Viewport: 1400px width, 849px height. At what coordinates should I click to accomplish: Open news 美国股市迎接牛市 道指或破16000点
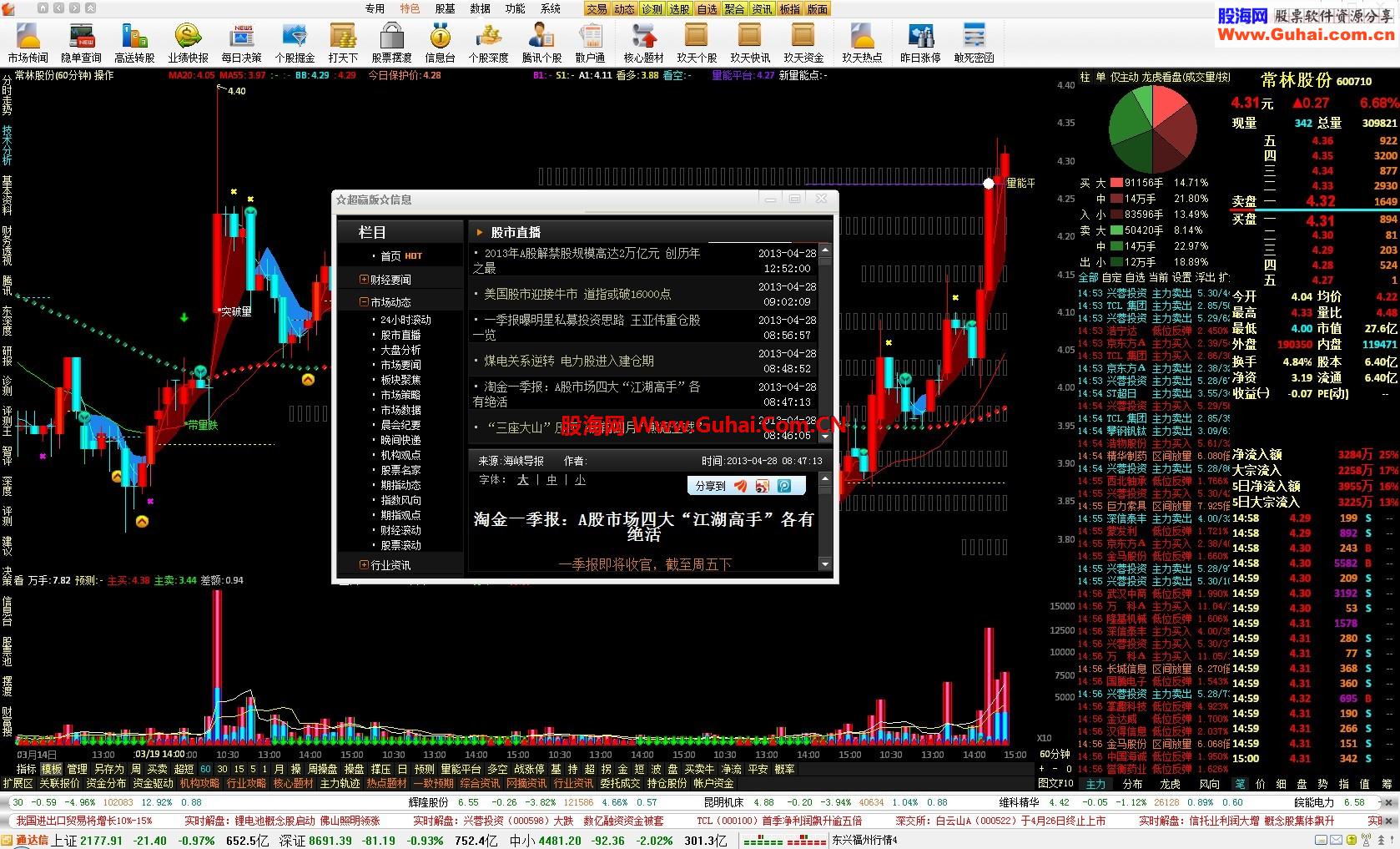click(x=577, y=294)
